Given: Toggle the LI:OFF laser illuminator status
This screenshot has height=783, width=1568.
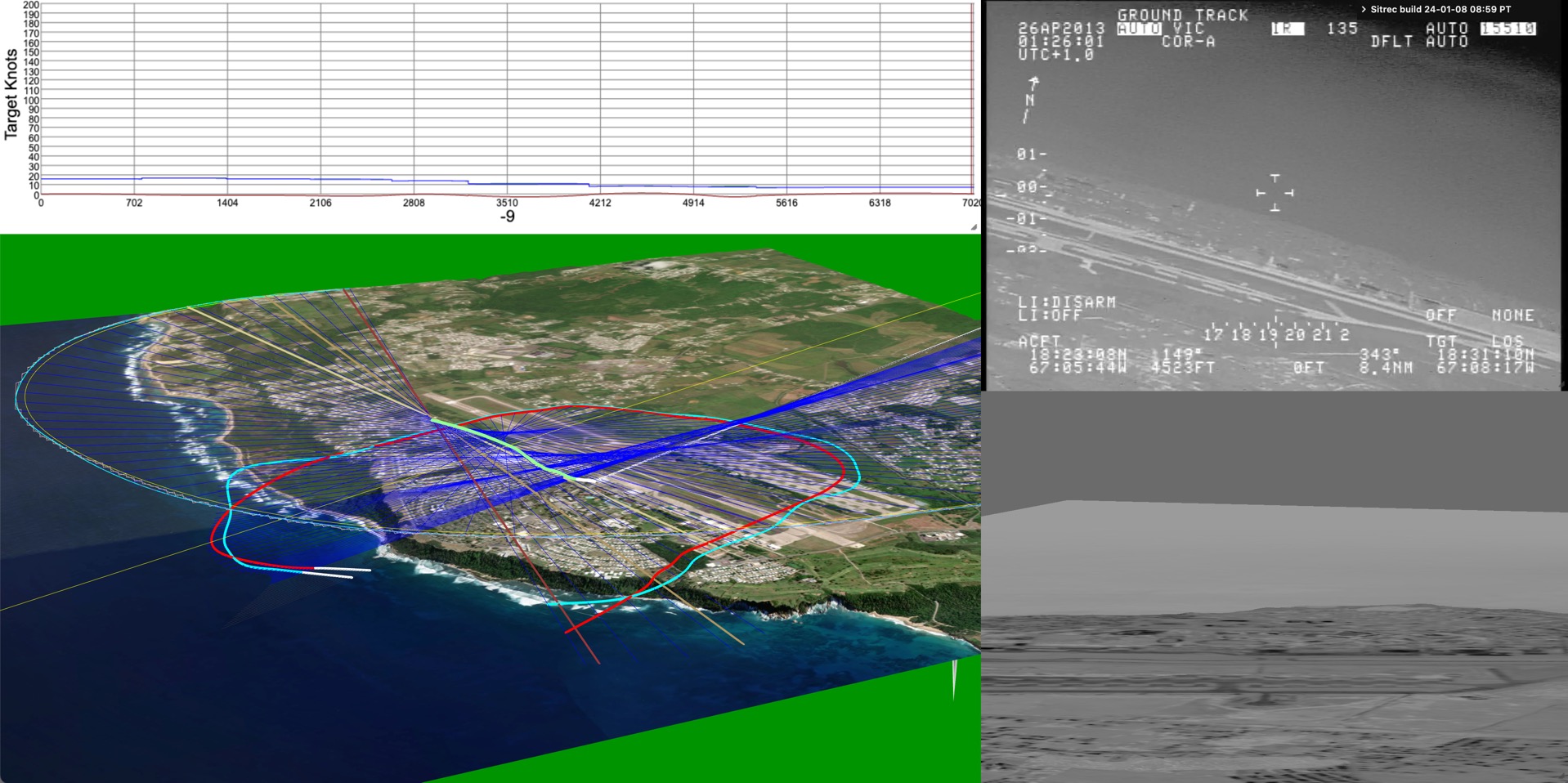Looking at the screenshot, I should (x=1049, y=315).
